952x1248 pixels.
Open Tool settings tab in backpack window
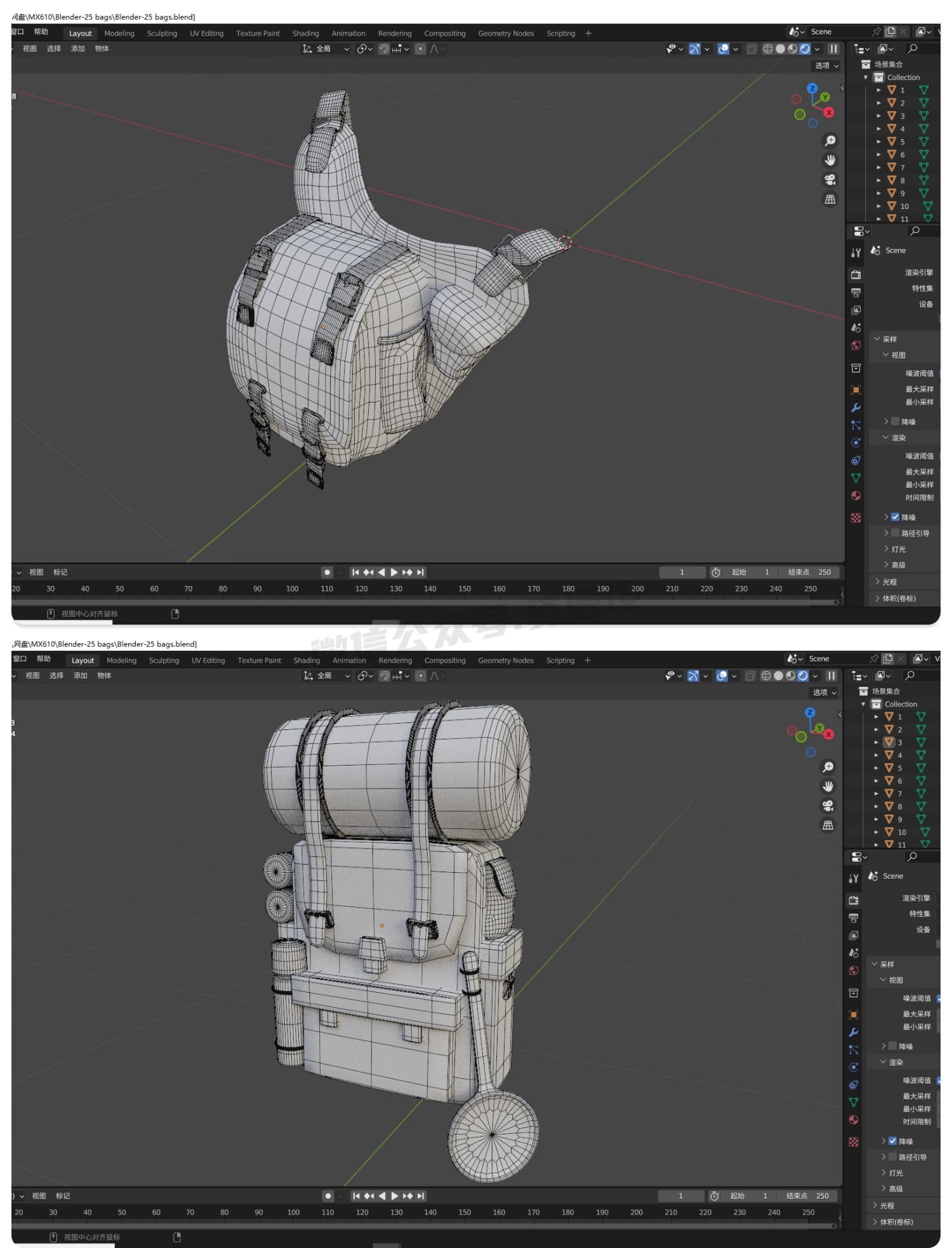point(854,878)
